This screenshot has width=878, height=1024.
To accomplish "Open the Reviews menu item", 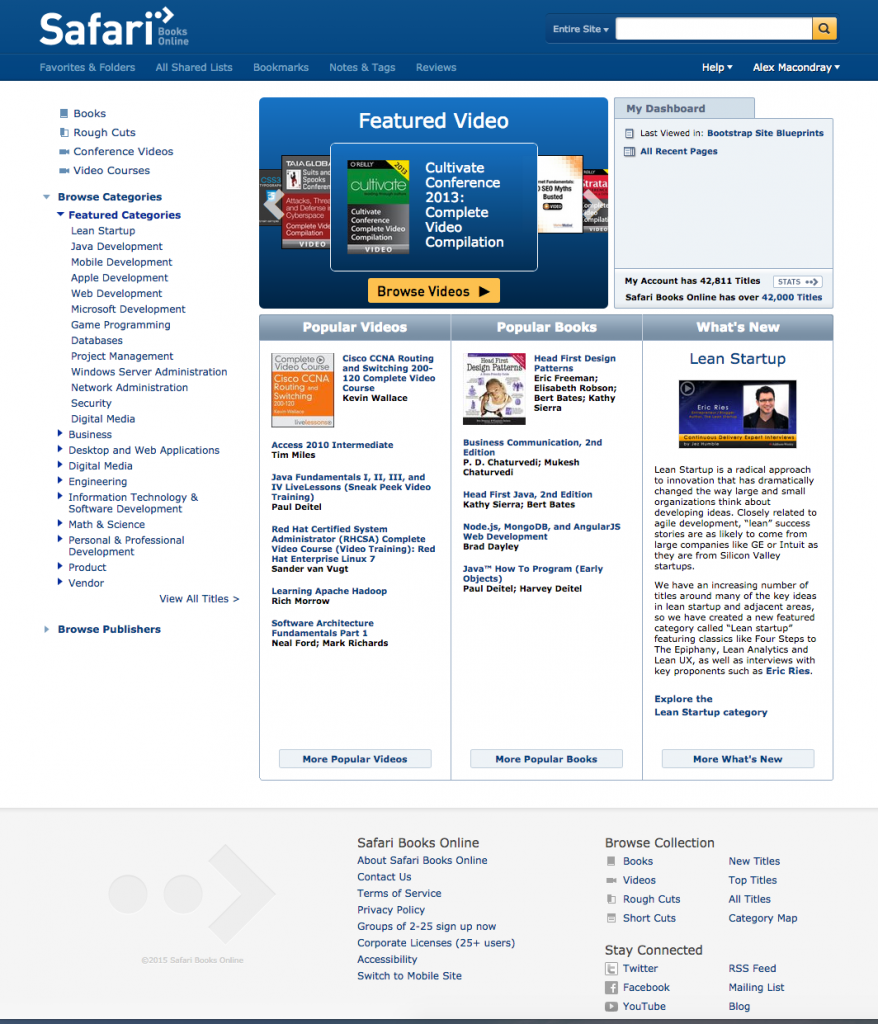I will click(436, 67).
